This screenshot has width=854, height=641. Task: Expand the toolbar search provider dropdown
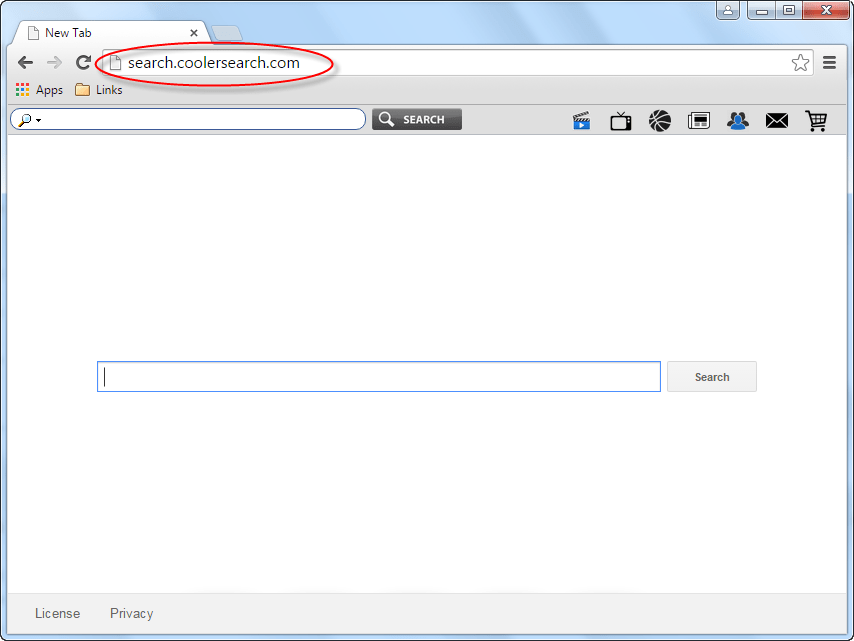click(x=39, y=120)
